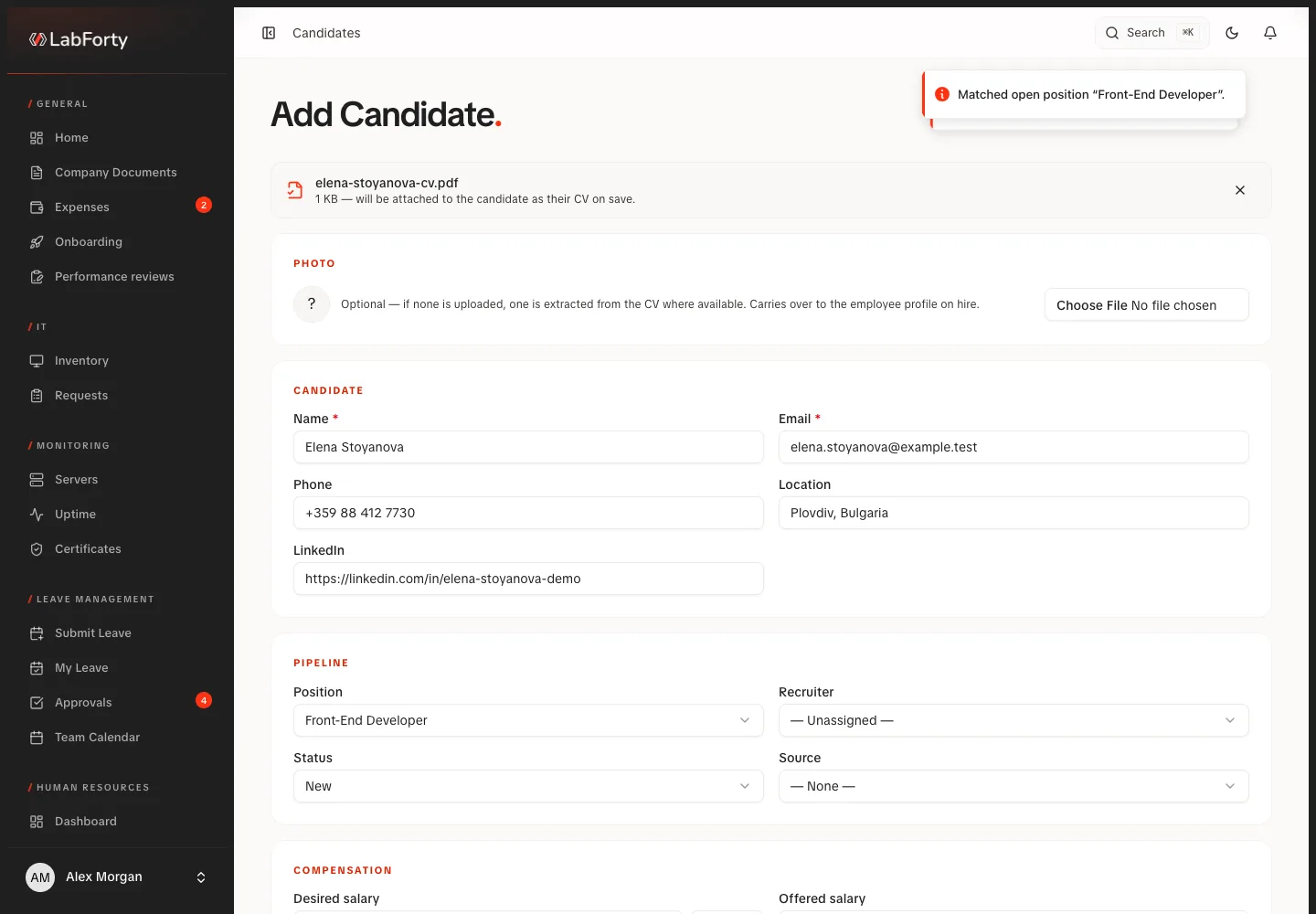
Task: Open notifications bell icon
Action: coord(1270,33)
